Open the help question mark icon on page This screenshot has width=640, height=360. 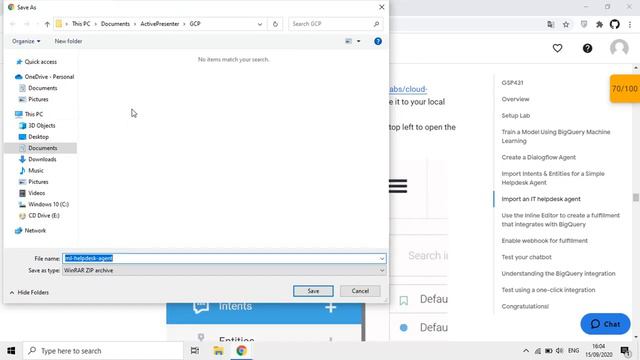[x=587, y=49]
